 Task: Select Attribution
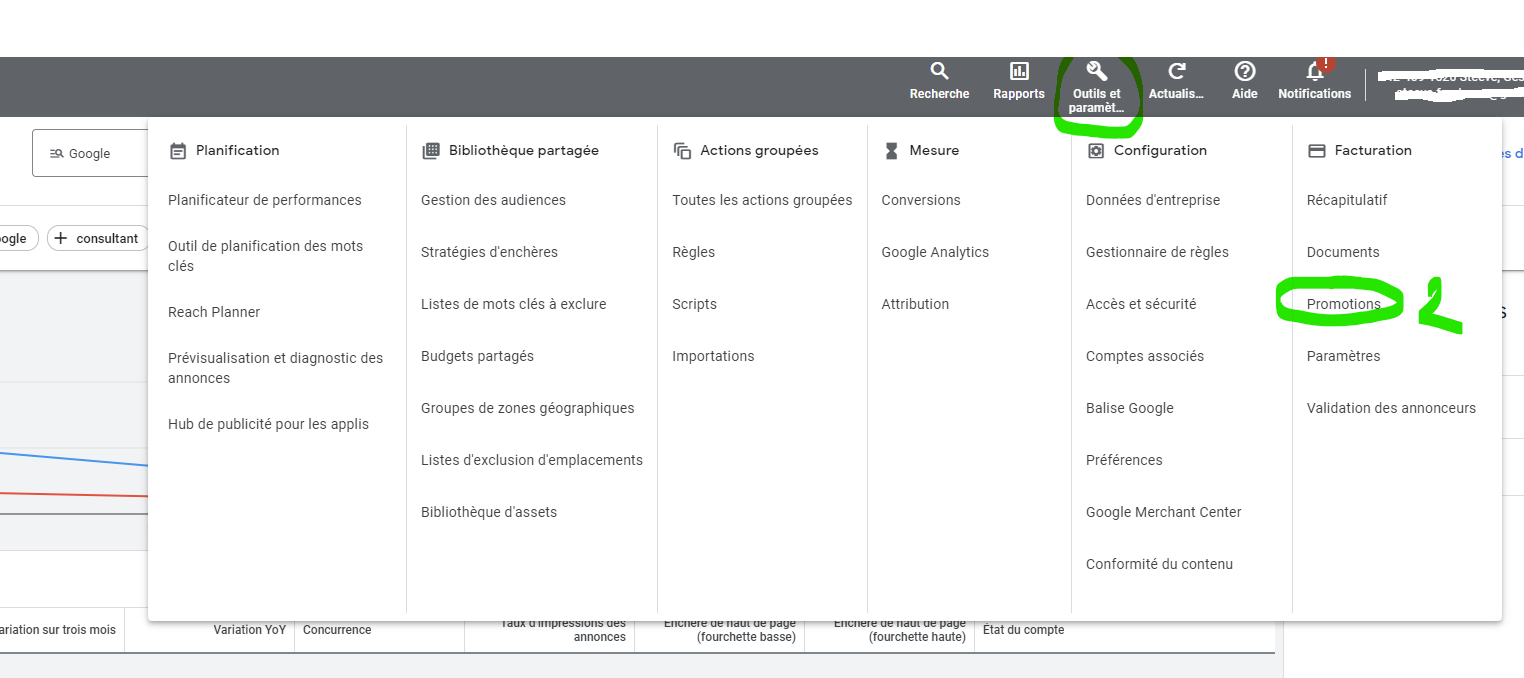(915, 304)
